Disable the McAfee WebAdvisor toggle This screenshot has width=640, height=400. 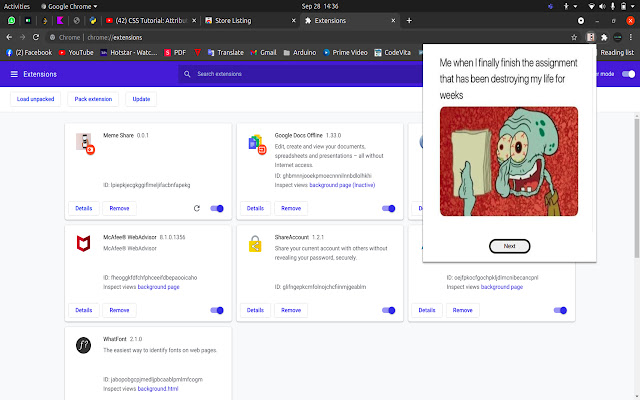pos(217,310)
